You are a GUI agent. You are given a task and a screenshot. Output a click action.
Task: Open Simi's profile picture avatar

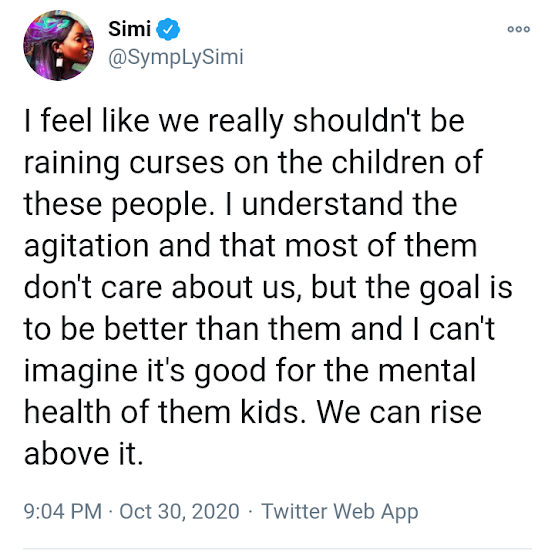tap(58, 45)
